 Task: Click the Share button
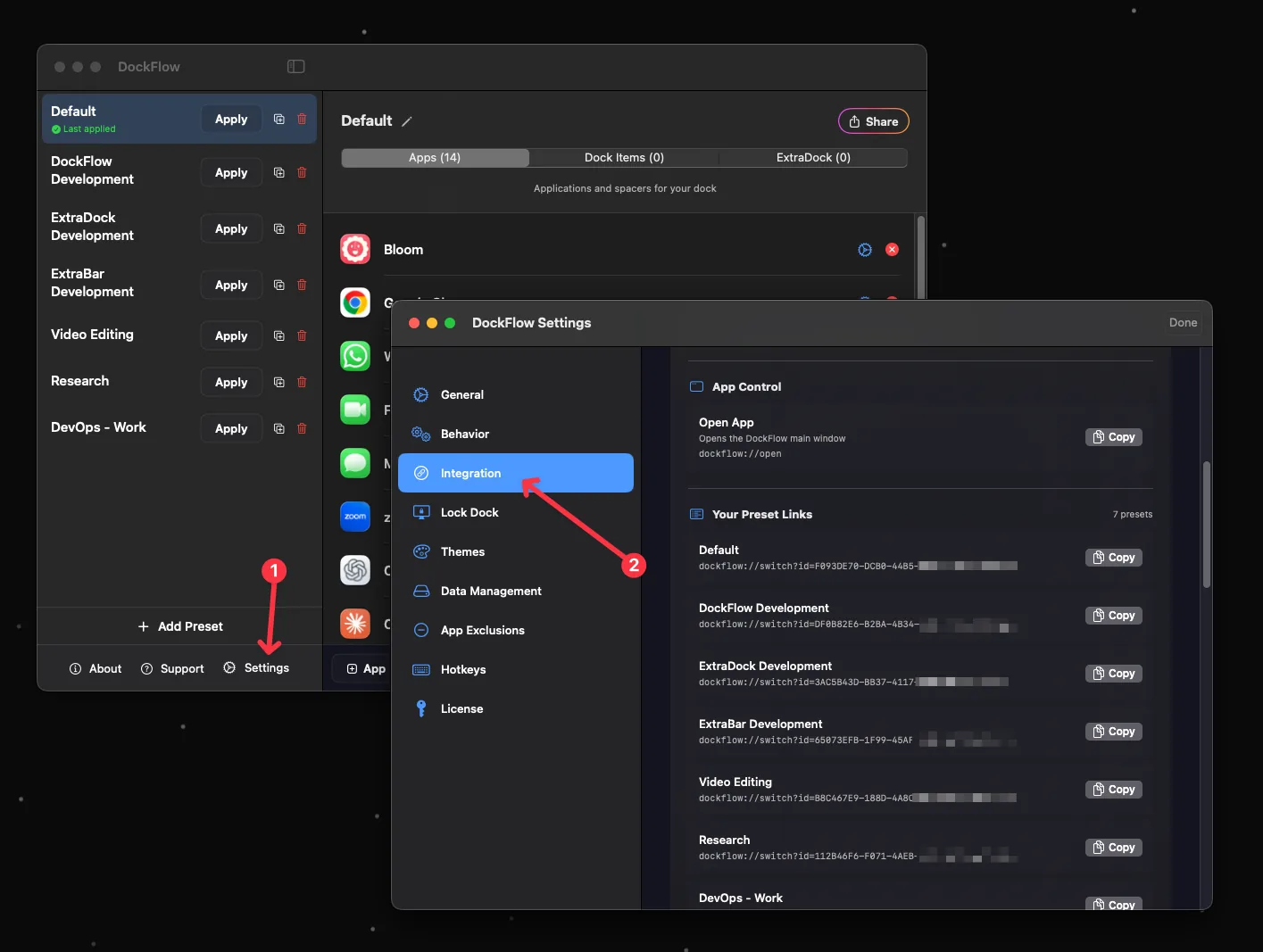click(874, 121)
